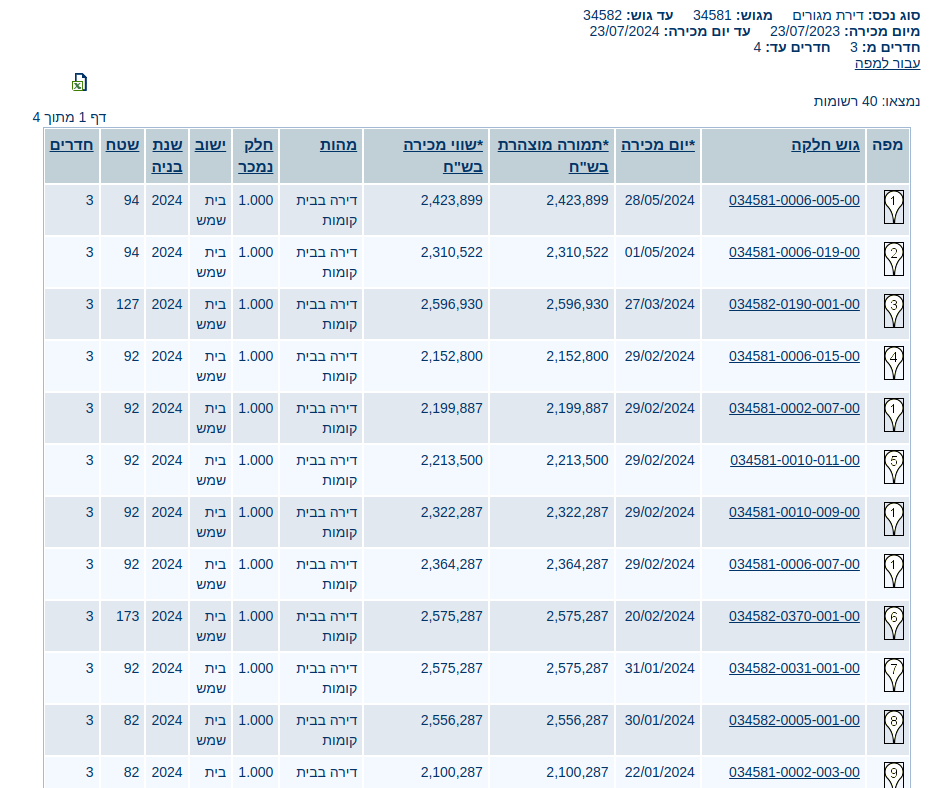Viewport: 942px width, 788px height.
Task: Sort by מהות column header
Action: 338,145
